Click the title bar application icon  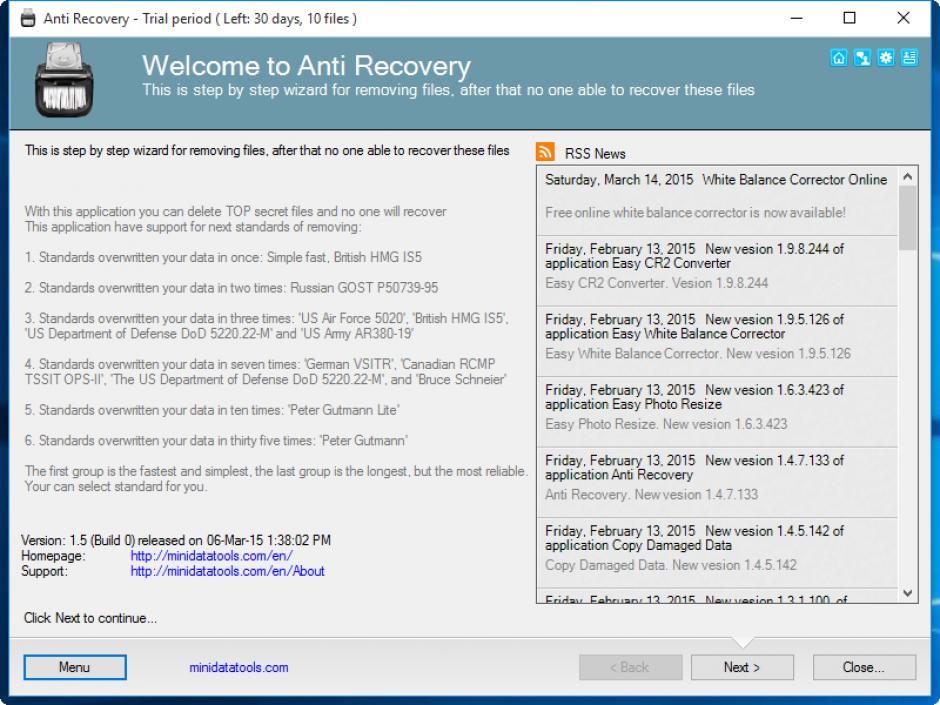coord(28,19)
